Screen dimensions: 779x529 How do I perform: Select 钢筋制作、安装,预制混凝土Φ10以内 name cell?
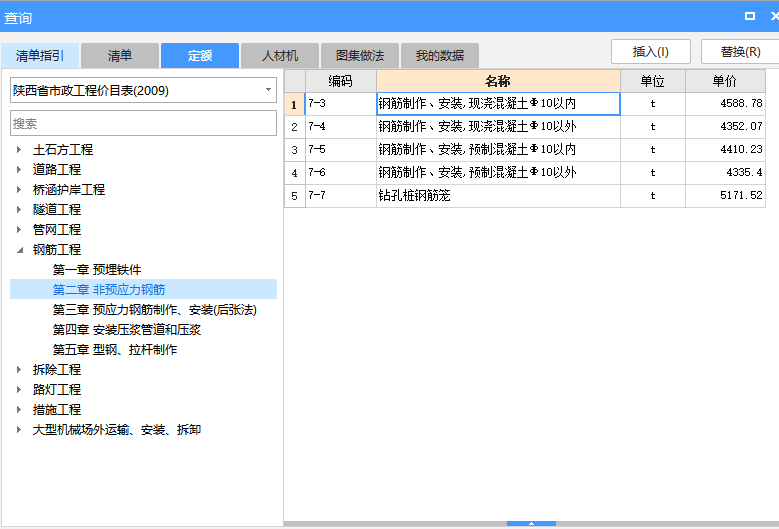coord(498,150)
